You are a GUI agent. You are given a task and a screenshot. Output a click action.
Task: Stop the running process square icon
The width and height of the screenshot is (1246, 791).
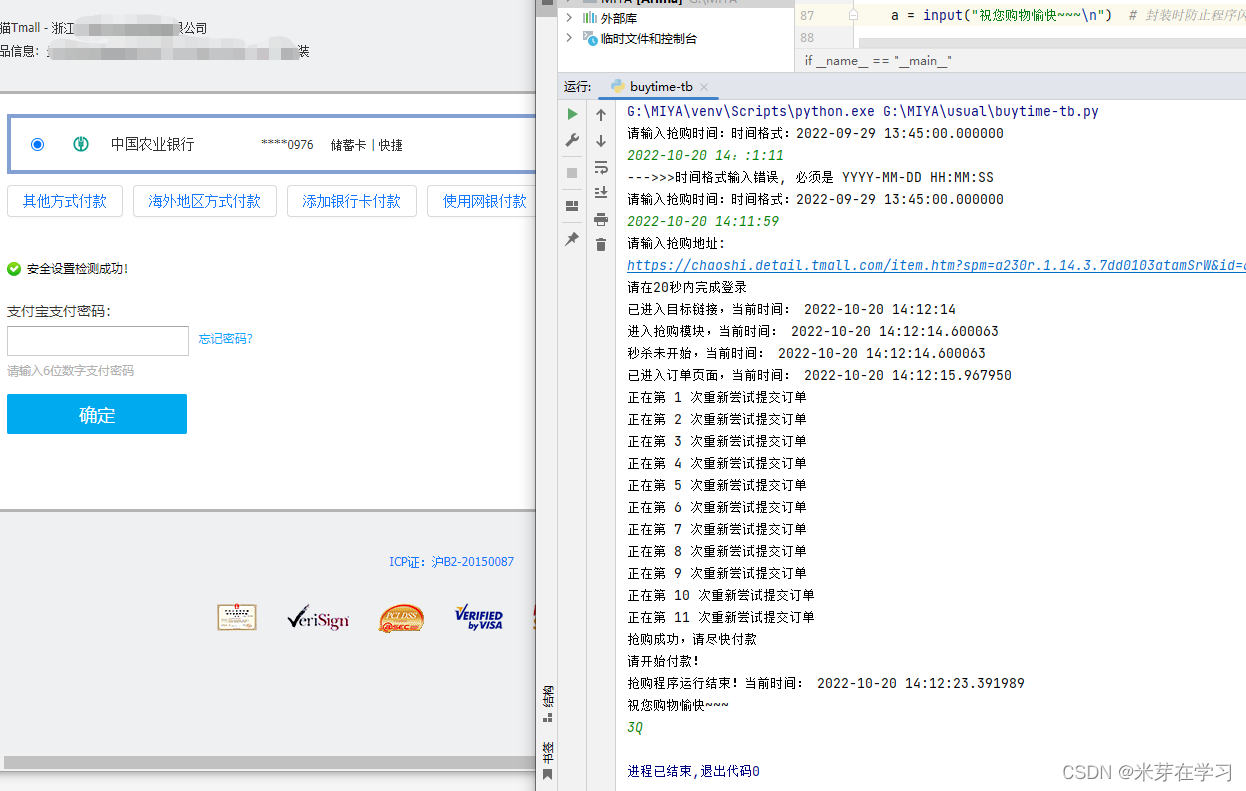coord(572,173)
